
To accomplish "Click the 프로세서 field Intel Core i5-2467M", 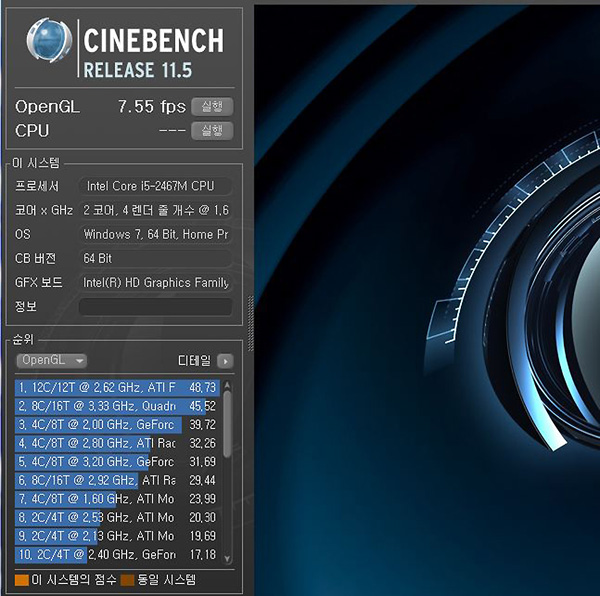I will tap(155, 186).
